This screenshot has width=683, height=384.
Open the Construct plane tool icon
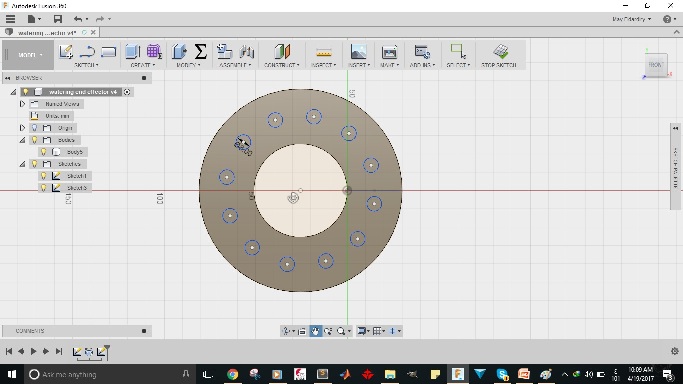pos(282,51)
